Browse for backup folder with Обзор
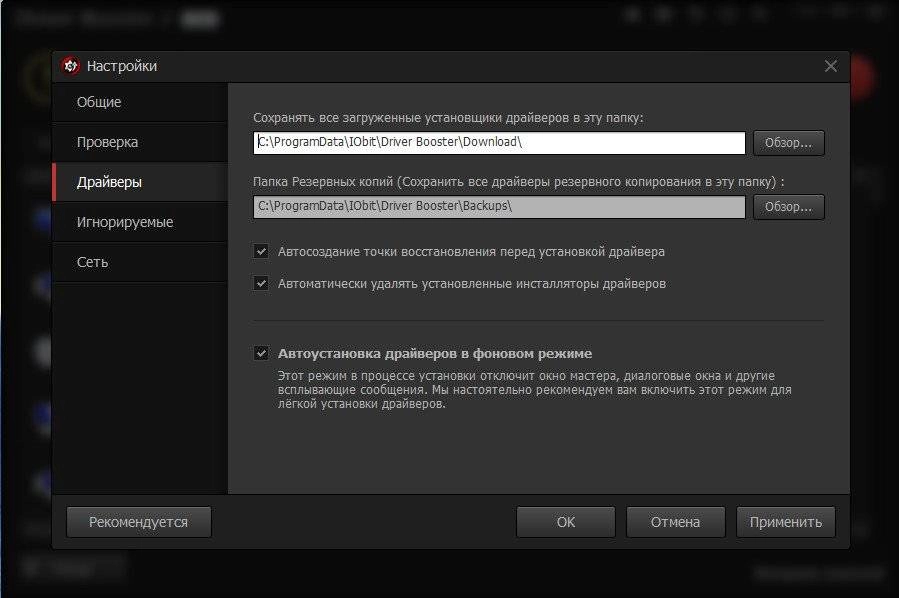Viewport: 899px width, 598px height. pyautogui.click(x=788, y=207)
